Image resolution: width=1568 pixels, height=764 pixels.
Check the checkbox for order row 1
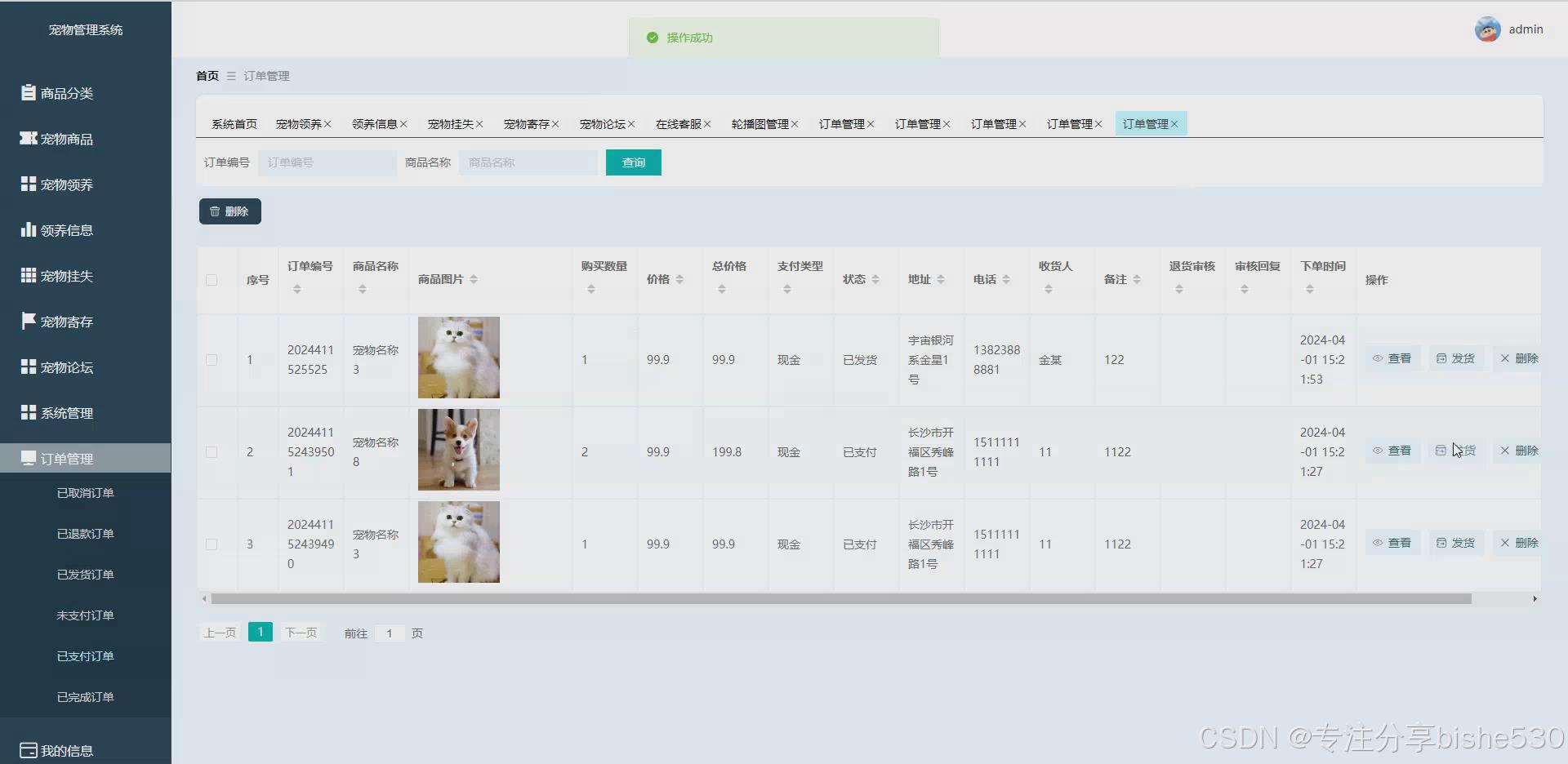point(212,360)
